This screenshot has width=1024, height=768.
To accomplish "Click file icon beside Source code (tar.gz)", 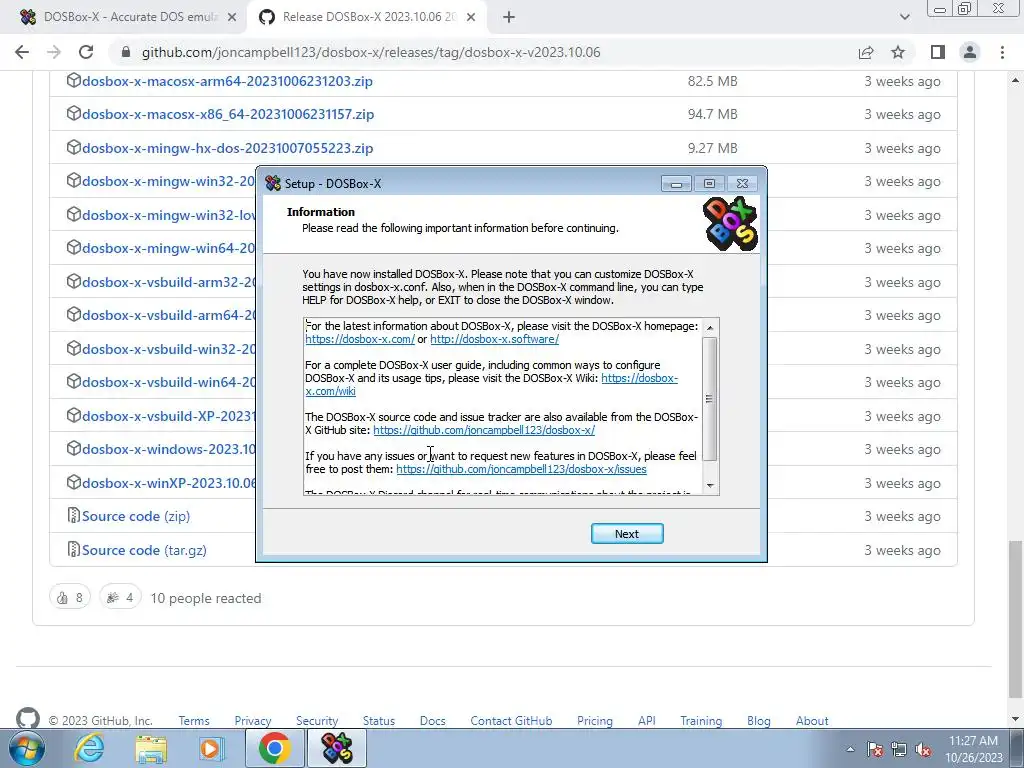I will 74,549.
